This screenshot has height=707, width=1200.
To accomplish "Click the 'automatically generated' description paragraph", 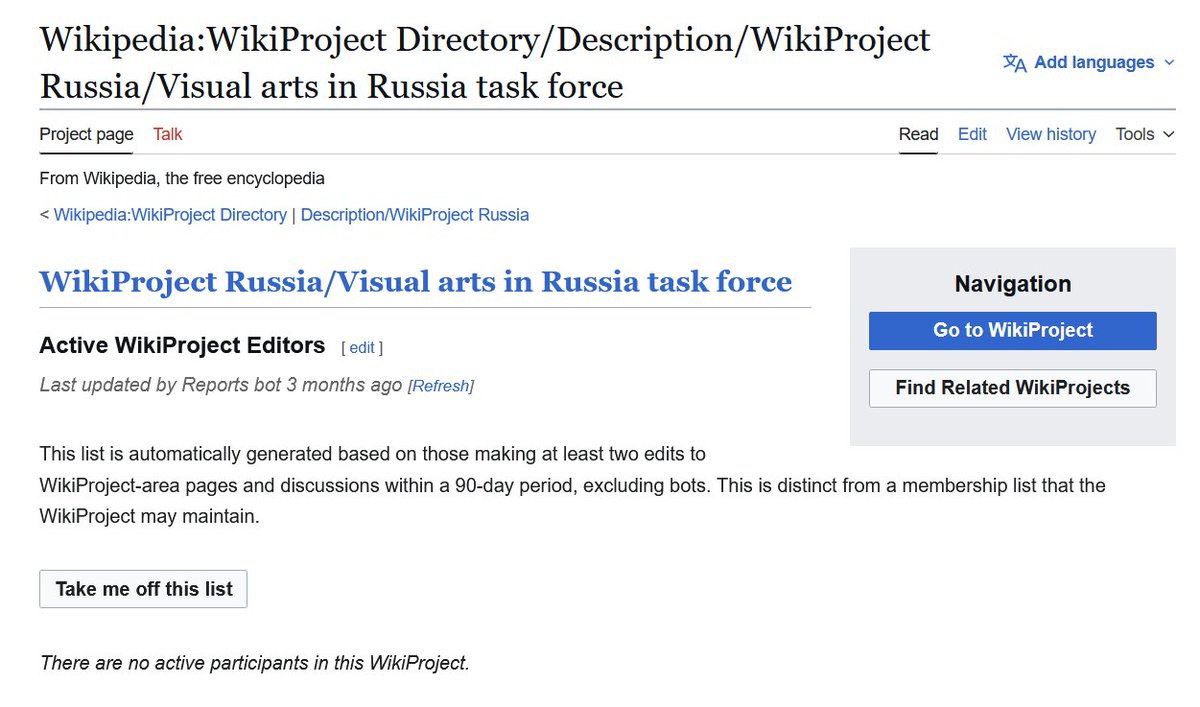I will 572,486.
